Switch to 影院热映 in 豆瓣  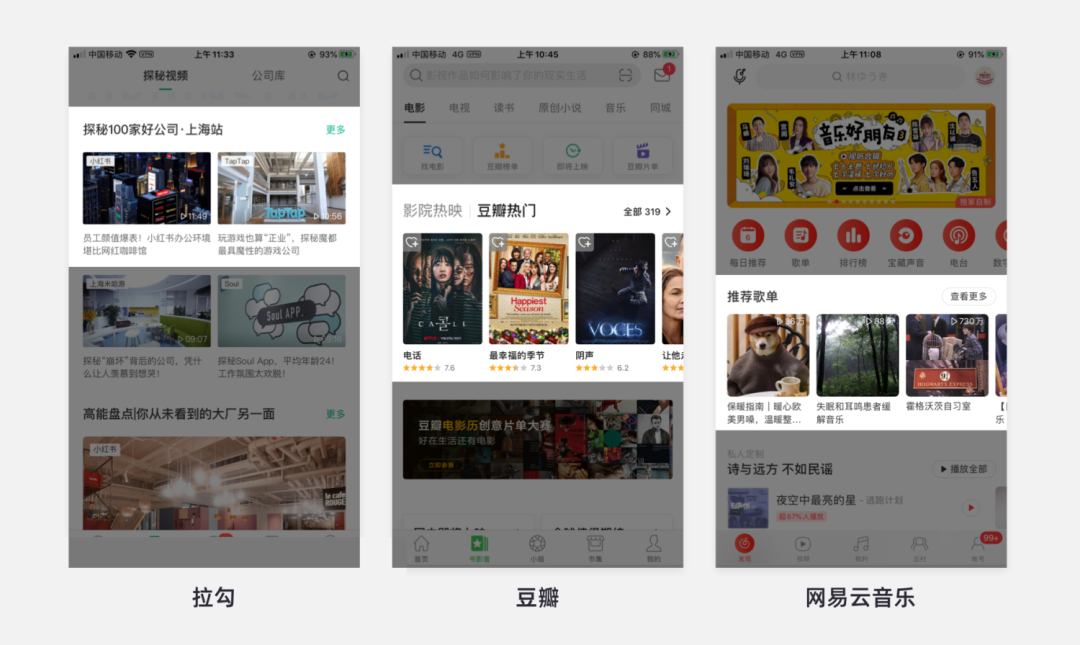[x=433, y=211]
